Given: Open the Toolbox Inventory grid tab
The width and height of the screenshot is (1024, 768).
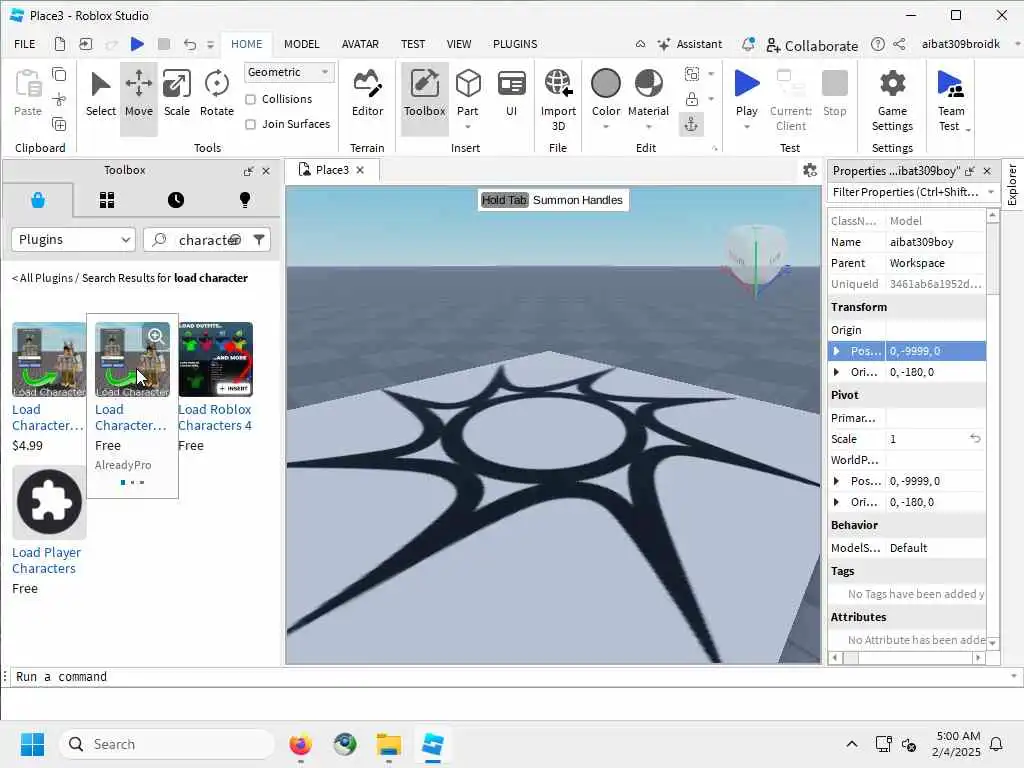Looking at the screenshot, I should 107,200.
